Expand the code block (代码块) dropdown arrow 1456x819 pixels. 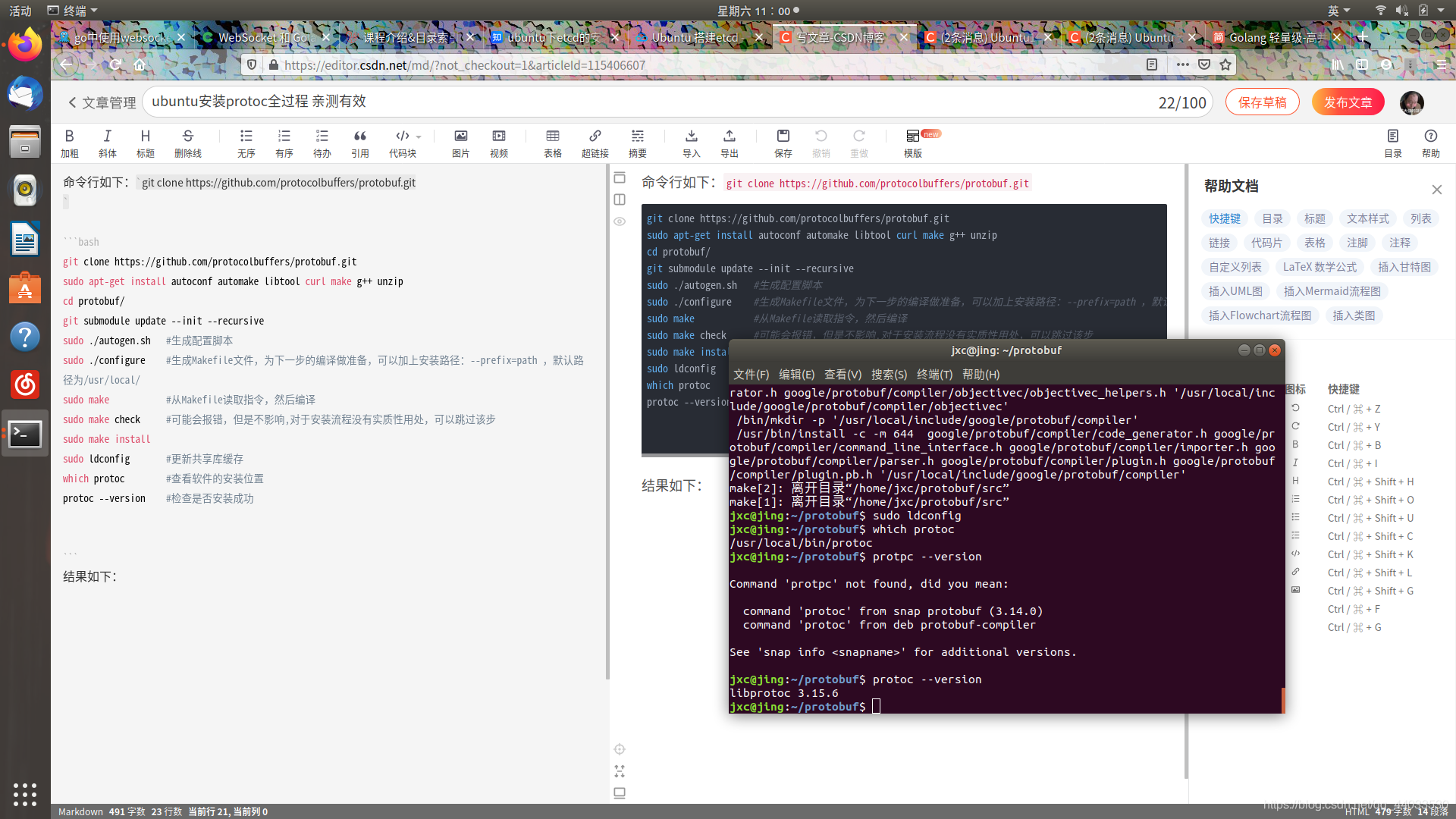click(419, 137)
